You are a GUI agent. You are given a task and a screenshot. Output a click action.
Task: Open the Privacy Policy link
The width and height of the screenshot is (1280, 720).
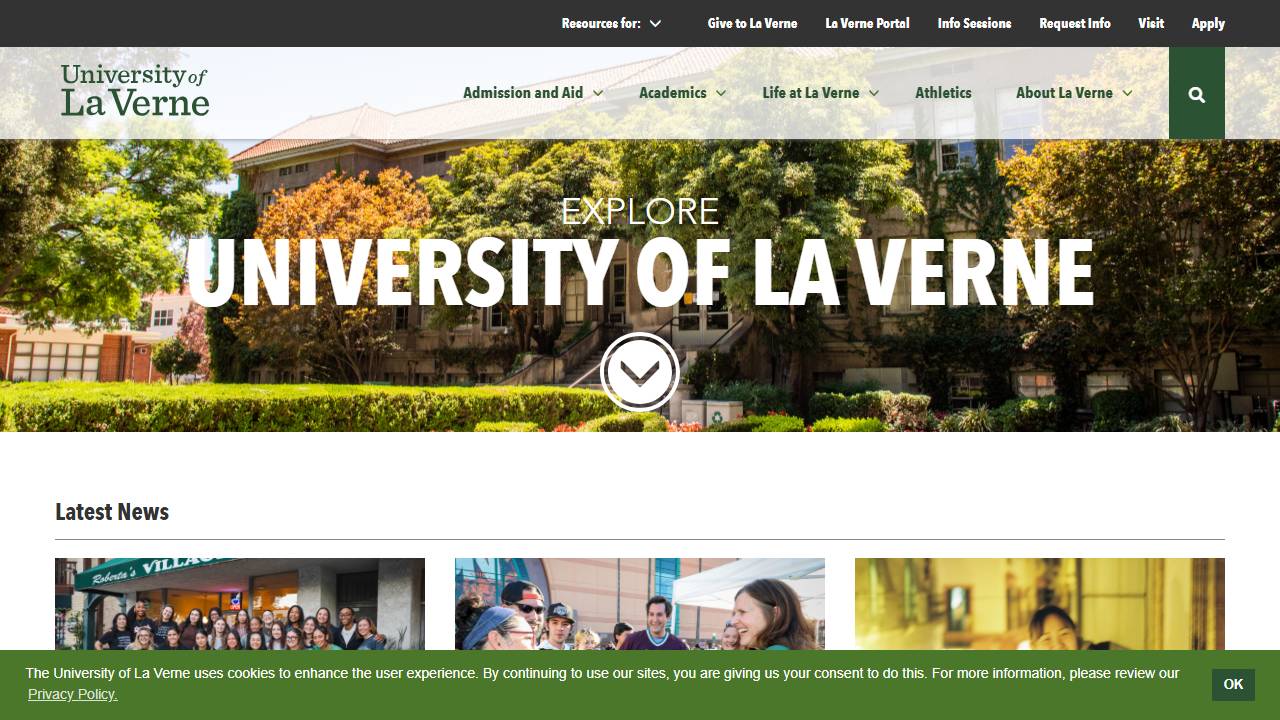[x=72, y=694]
